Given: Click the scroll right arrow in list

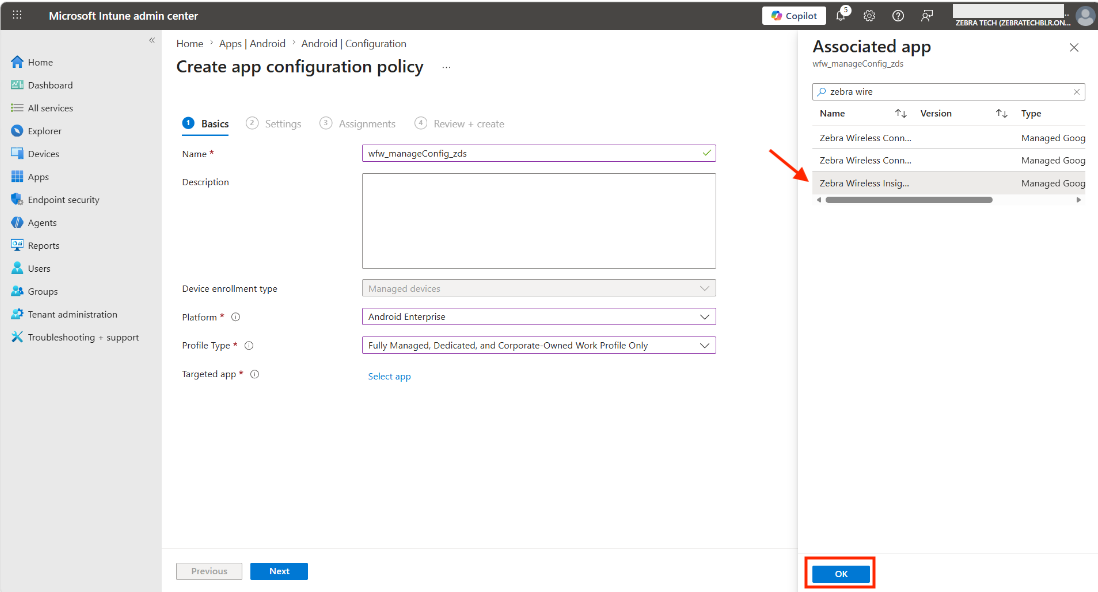Looking at the screenshot, I should point(1078,200).
